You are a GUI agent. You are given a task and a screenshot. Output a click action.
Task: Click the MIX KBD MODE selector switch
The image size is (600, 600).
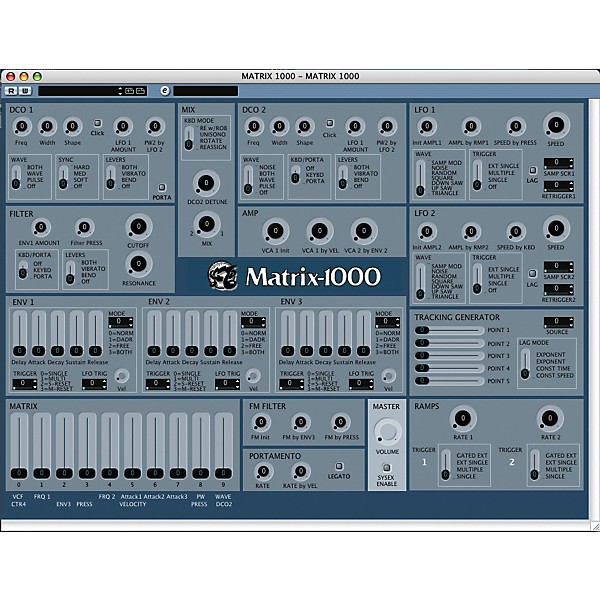189,138
